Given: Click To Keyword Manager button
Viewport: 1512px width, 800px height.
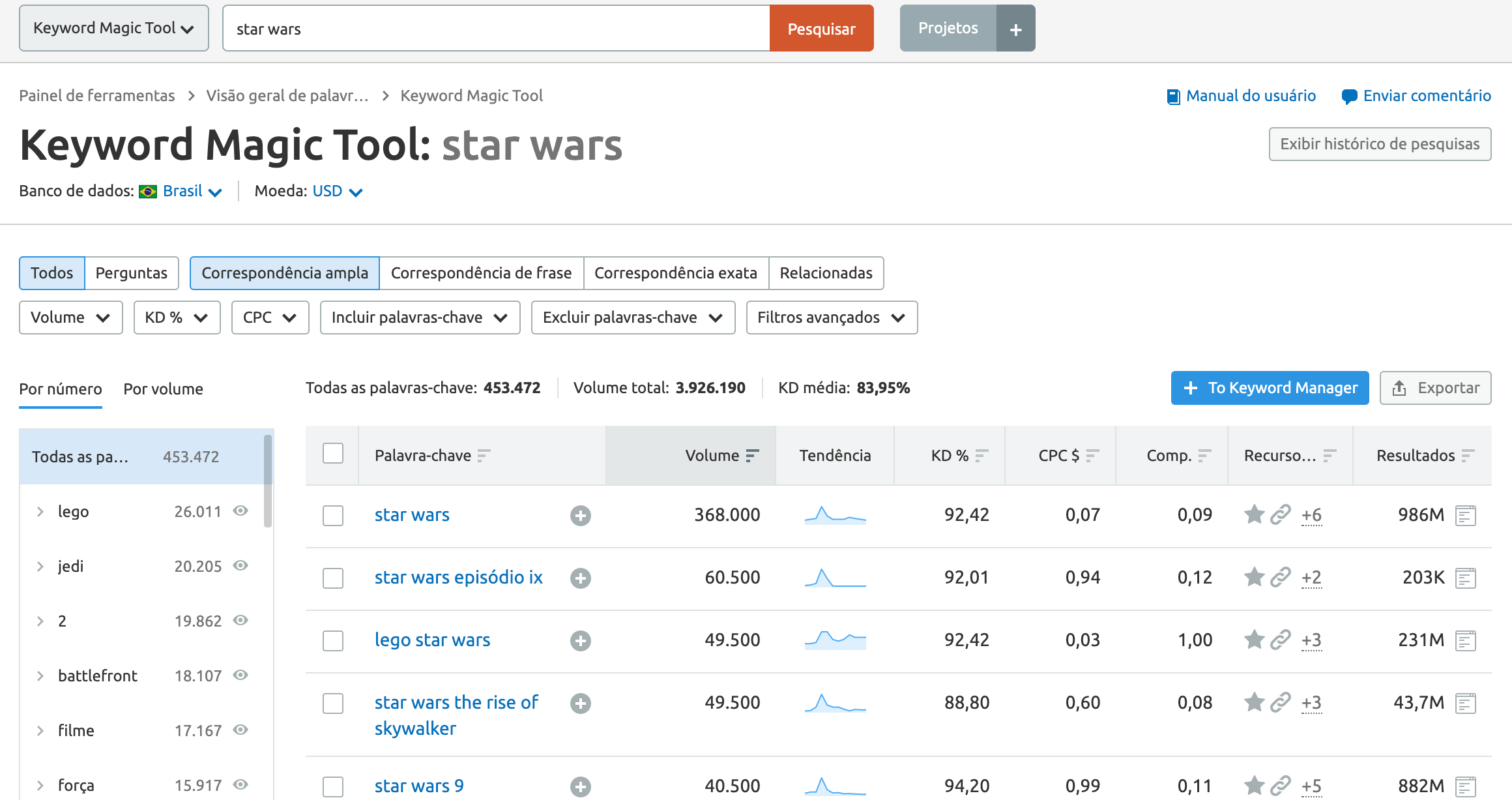Looking at the screenshot, I should (1270, 388).
